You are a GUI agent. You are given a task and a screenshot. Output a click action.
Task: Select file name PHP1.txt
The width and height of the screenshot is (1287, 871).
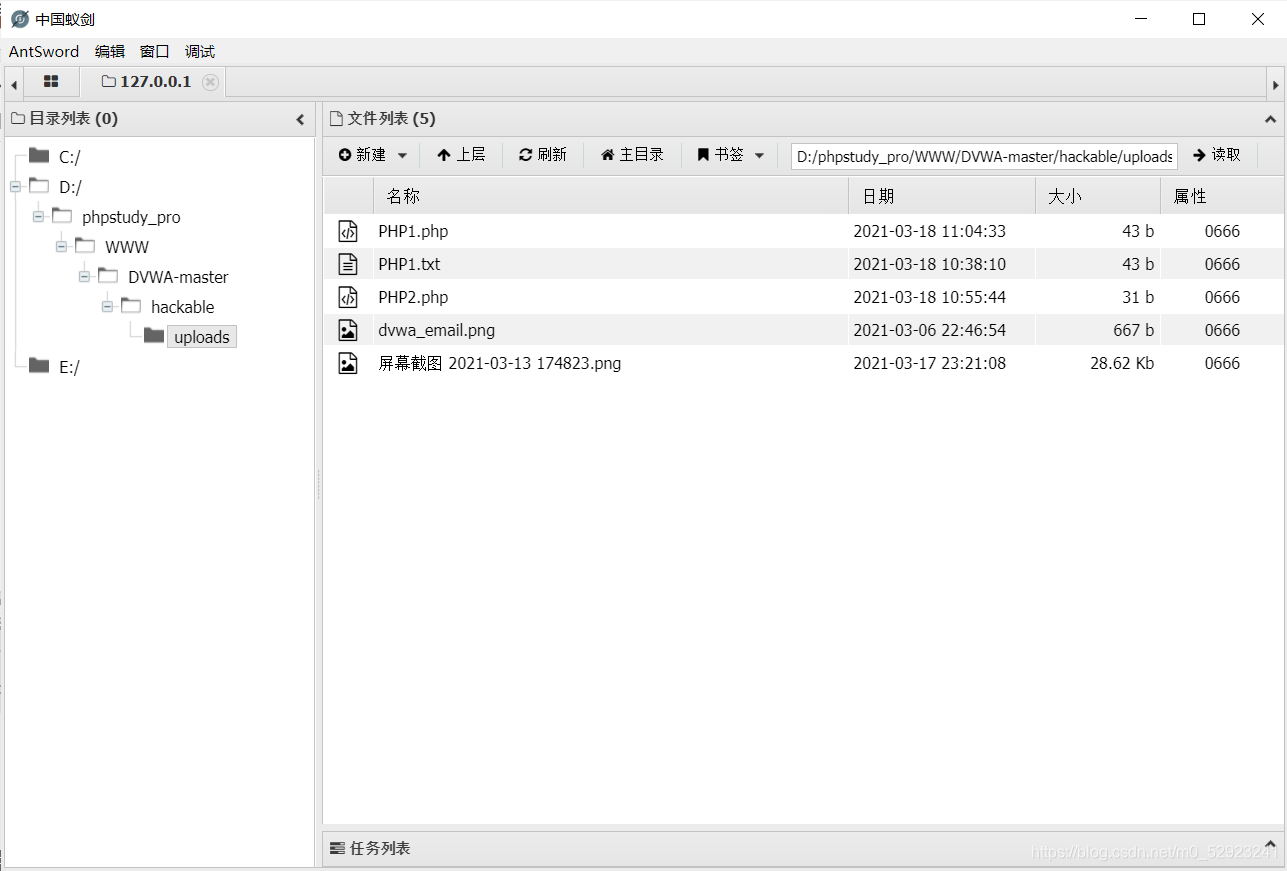click(x=409, y=265)
